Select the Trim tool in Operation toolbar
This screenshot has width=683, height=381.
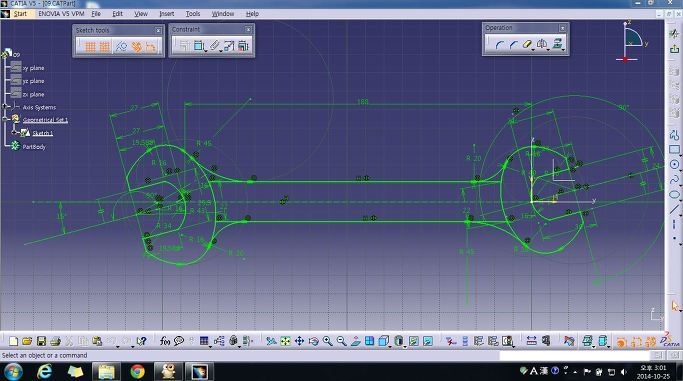pos(527,44)
